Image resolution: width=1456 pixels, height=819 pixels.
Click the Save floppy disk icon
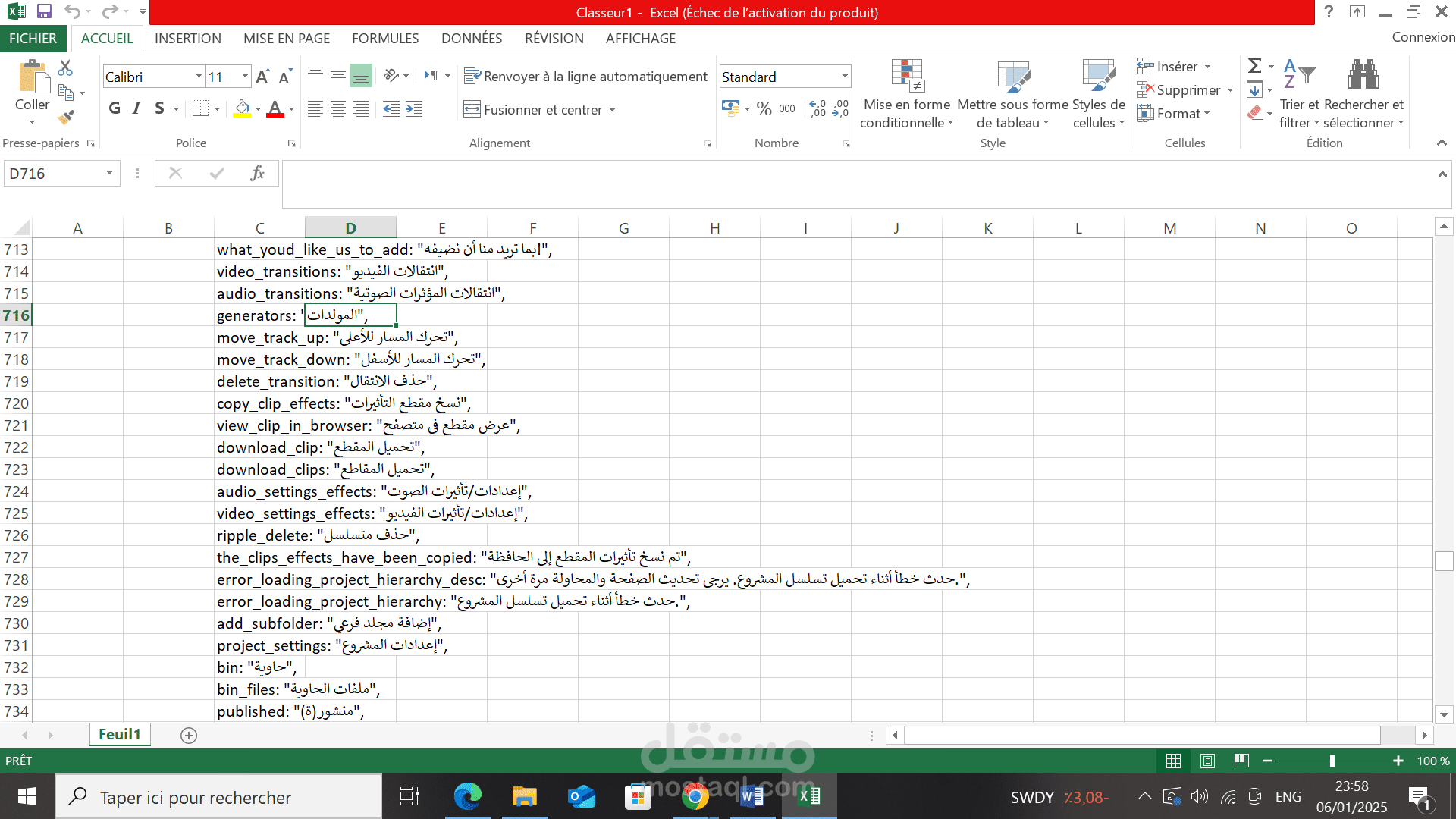pyautogui.click(x=44, y=11)
